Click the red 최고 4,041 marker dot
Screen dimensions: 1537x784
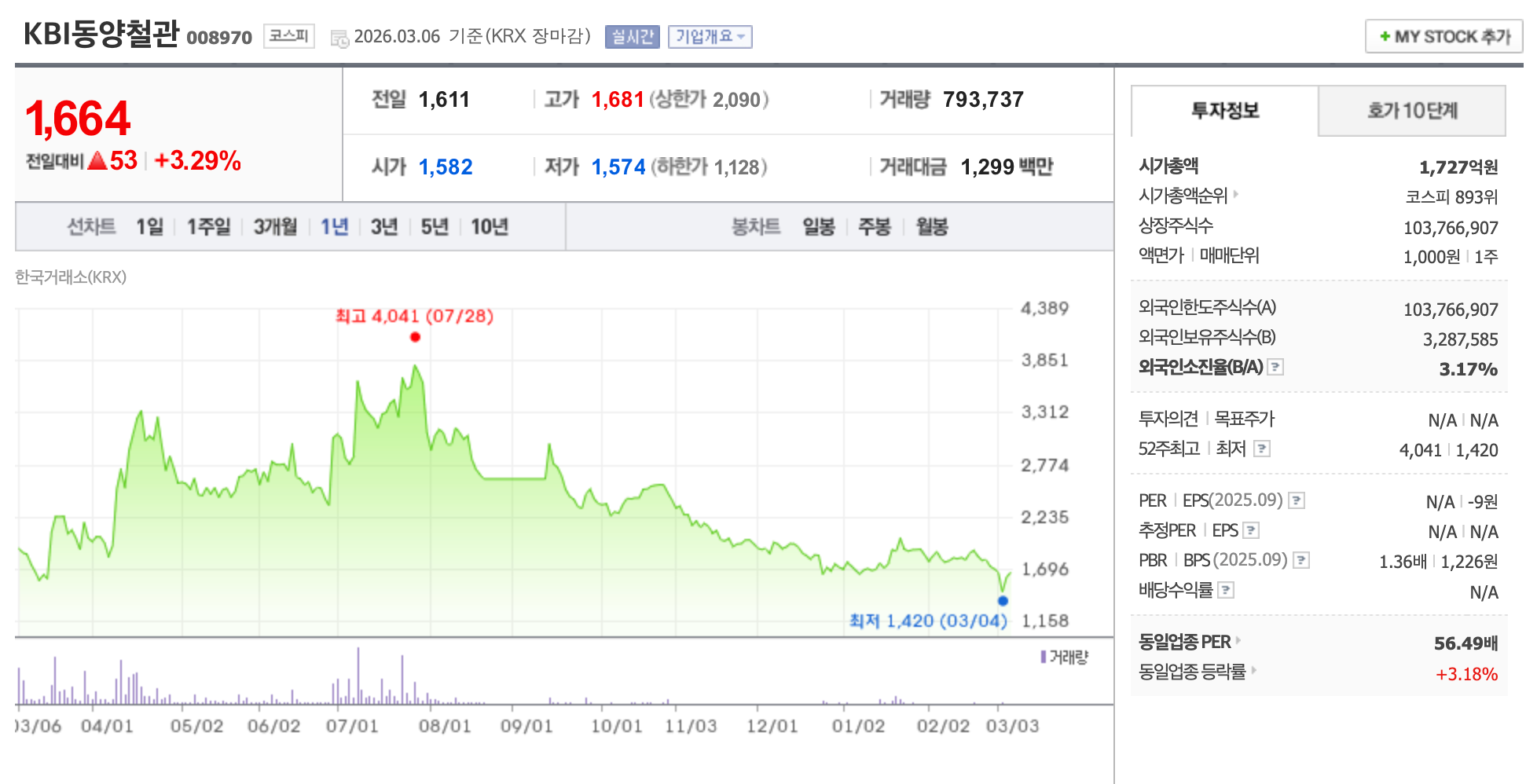(415, 337)
